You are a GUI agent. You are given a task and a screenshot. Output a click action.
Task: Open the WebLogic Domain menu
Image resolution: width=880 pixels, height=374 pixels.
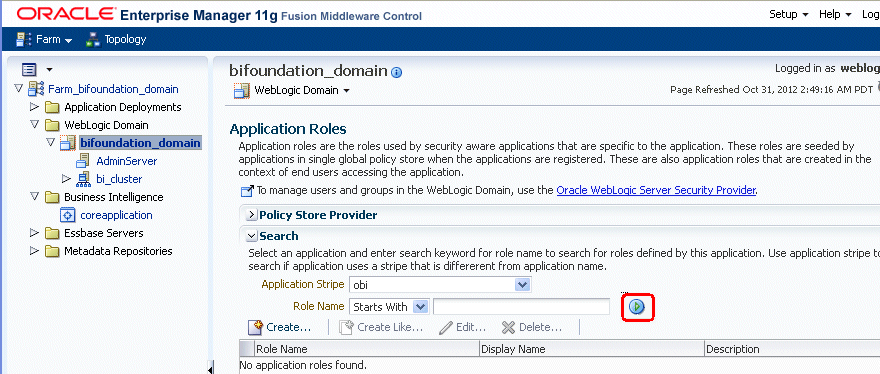click(x=302, y=90)
